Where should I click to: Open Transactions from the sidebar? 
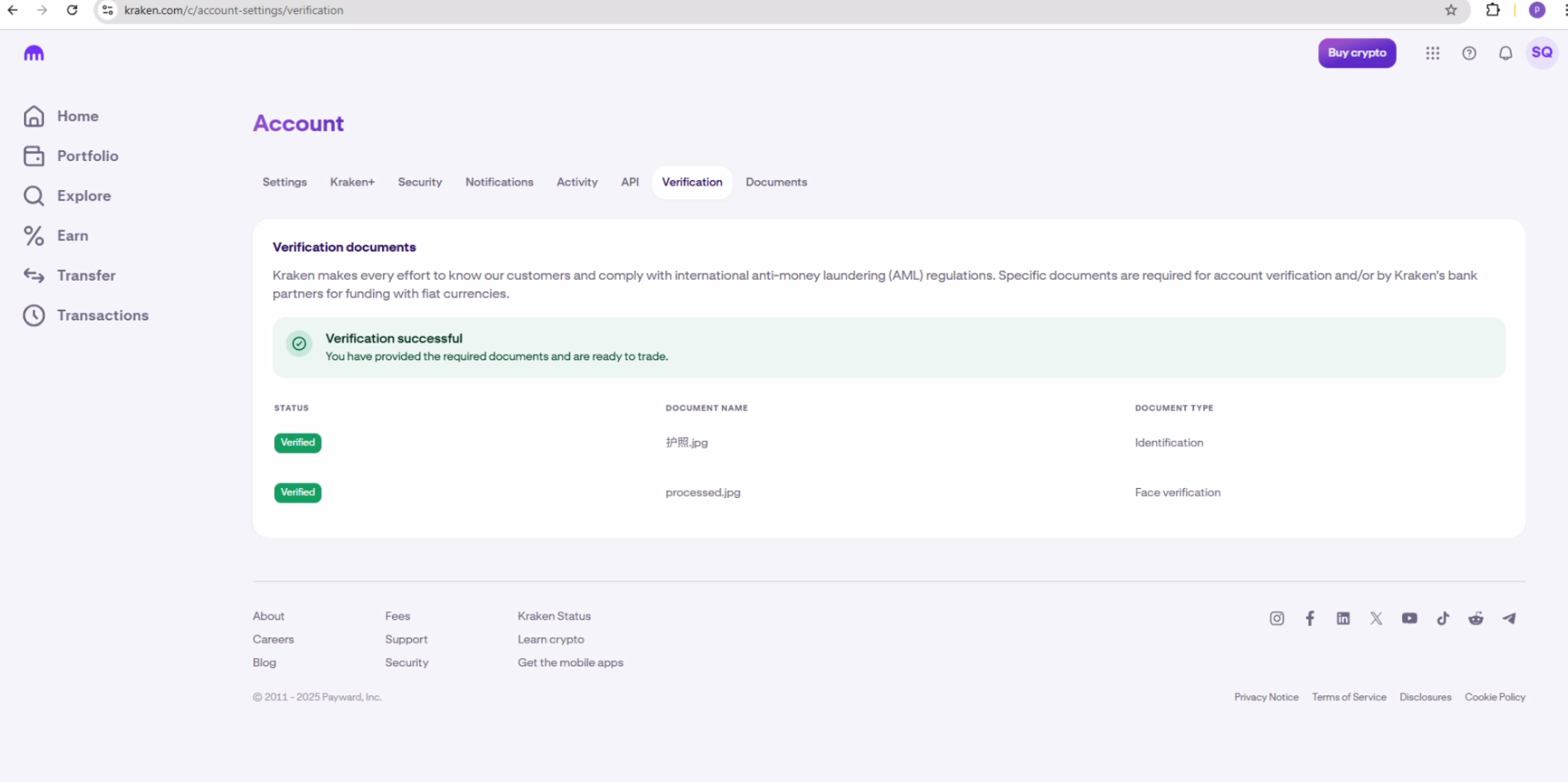[x=102, y=315]
